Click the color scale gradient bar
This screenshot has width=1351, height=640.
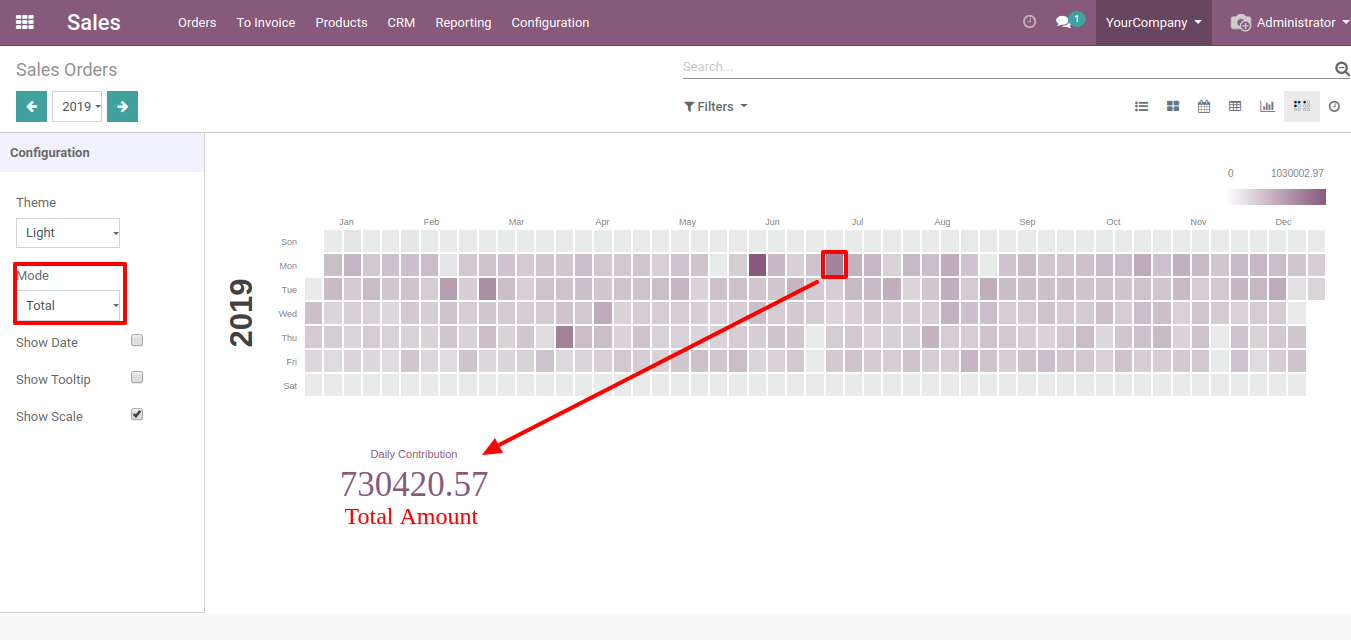tap(1276, 197)
